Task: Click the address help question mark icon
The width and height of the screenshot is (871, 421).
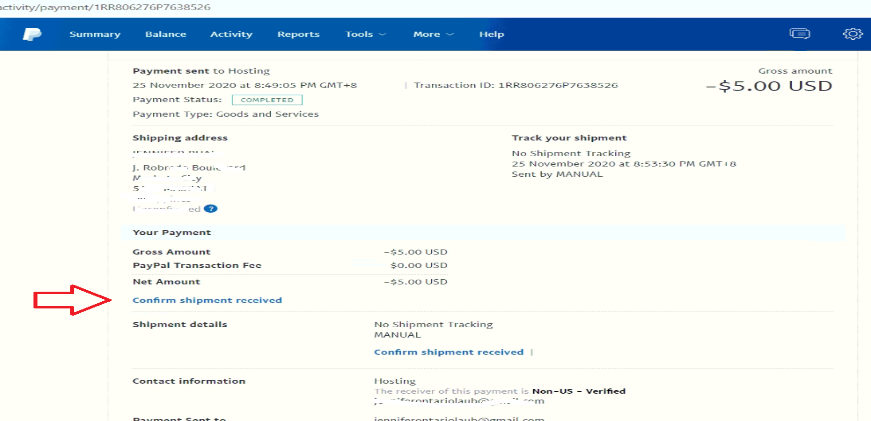Action: pos(210,209)
